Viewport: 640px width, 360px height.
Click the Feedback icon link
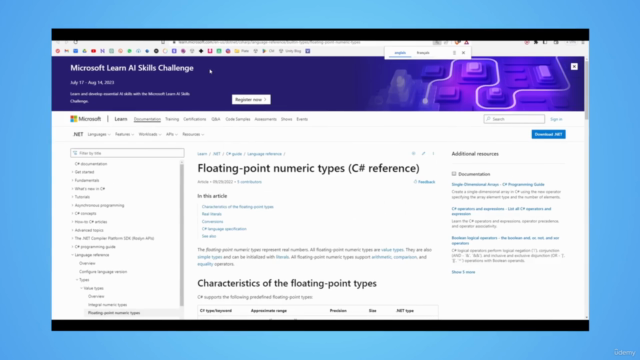click(424, 182)
